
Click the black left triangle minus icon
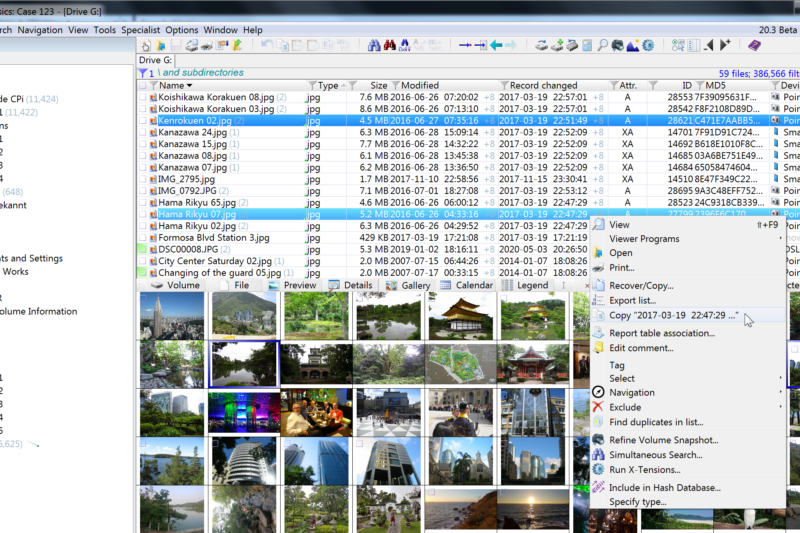709,45
